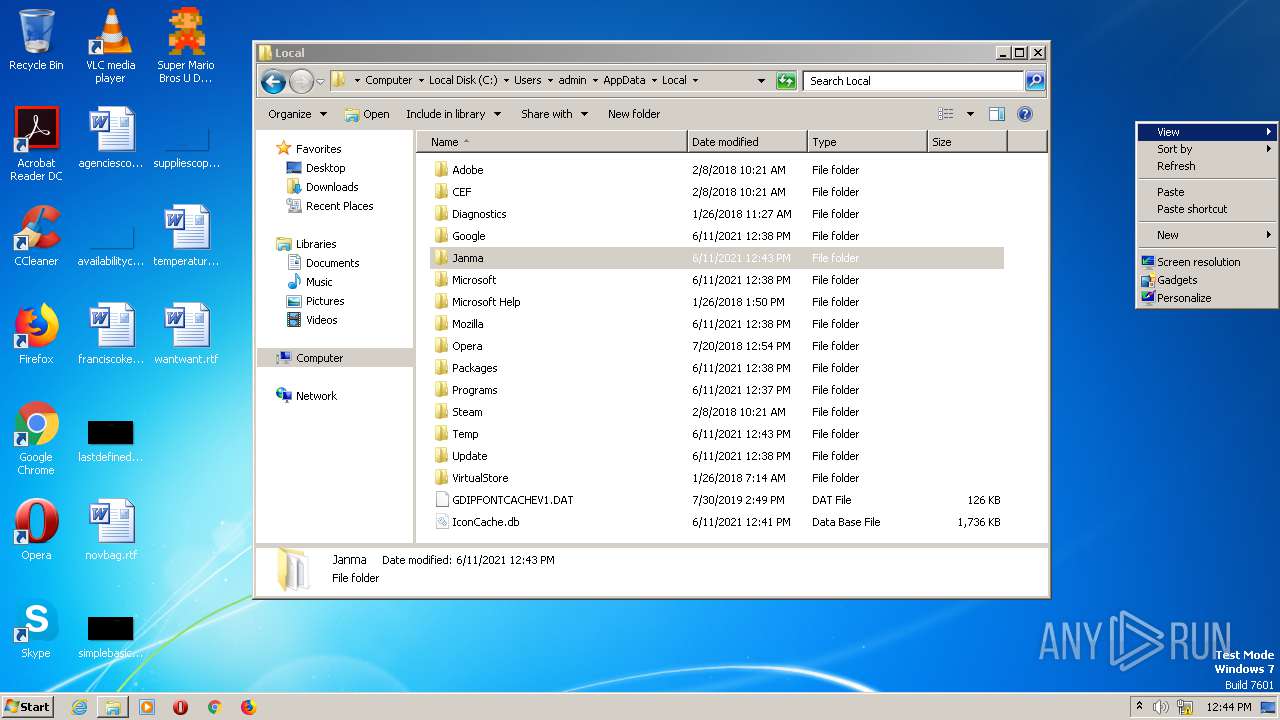
Task: Open the Include in library dropdown
Action: 453,114
